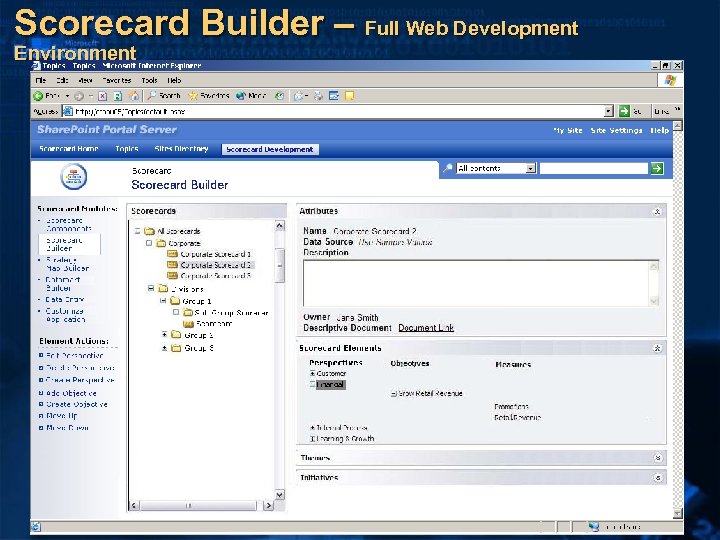The width and height of the screenshot is (720, 540).
Task: Click the Windows flag logo in browser corner
Action: point(669,80)
